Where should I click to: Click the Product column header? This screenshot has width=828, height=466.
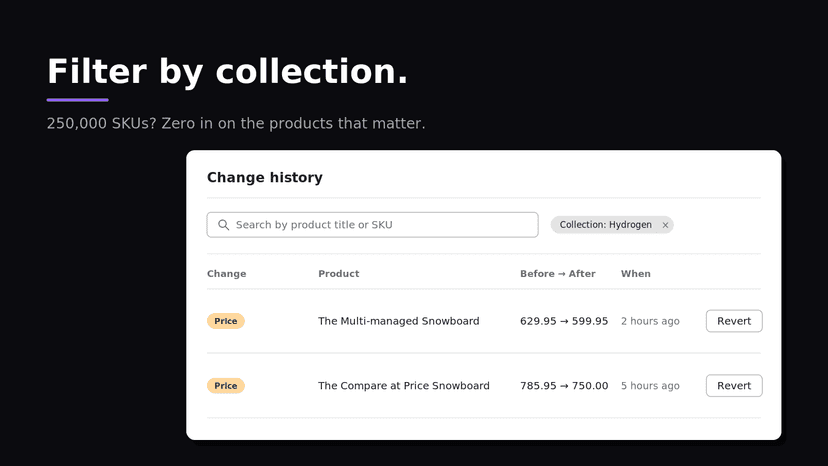point(338,274)
